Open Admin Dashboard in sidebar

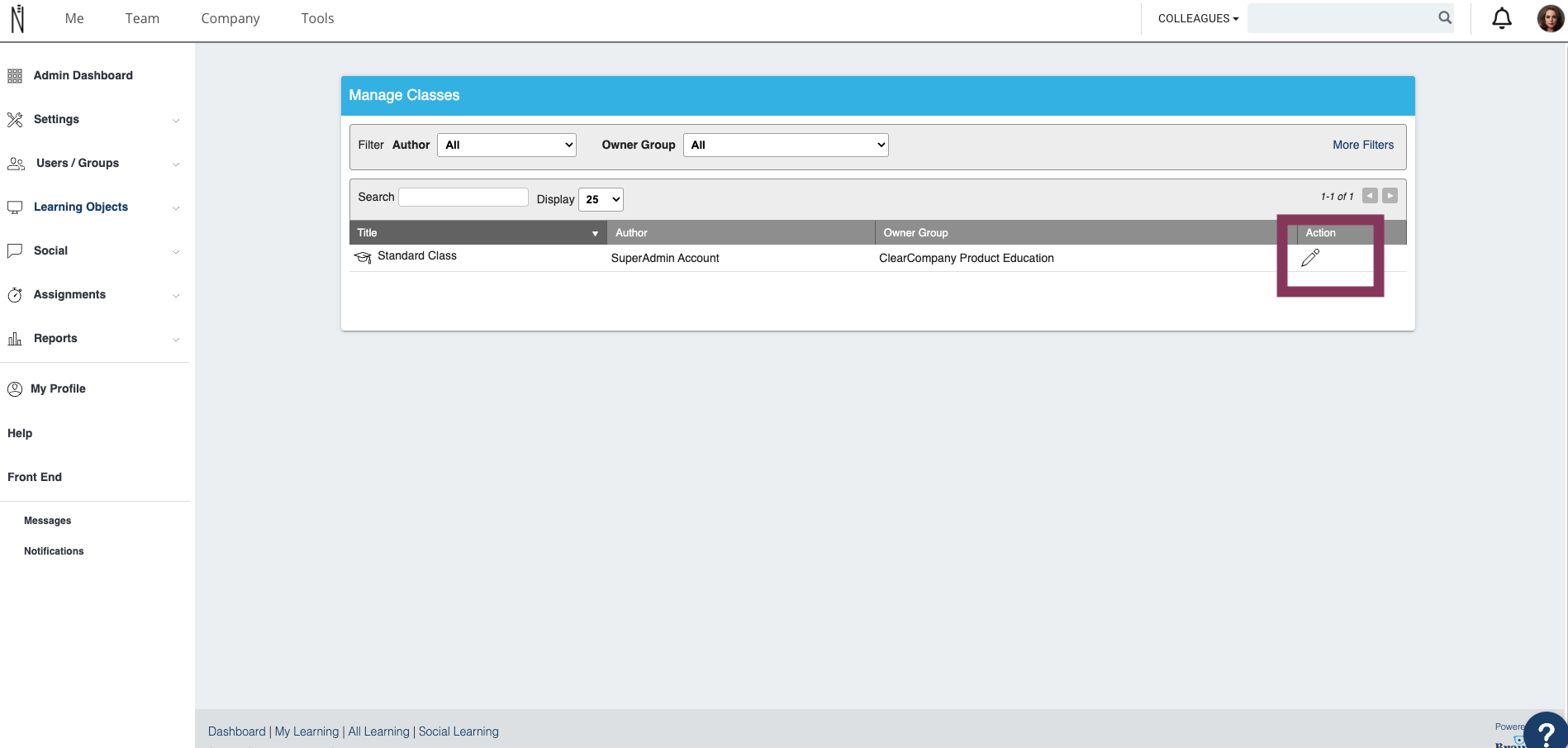point(83,75)
